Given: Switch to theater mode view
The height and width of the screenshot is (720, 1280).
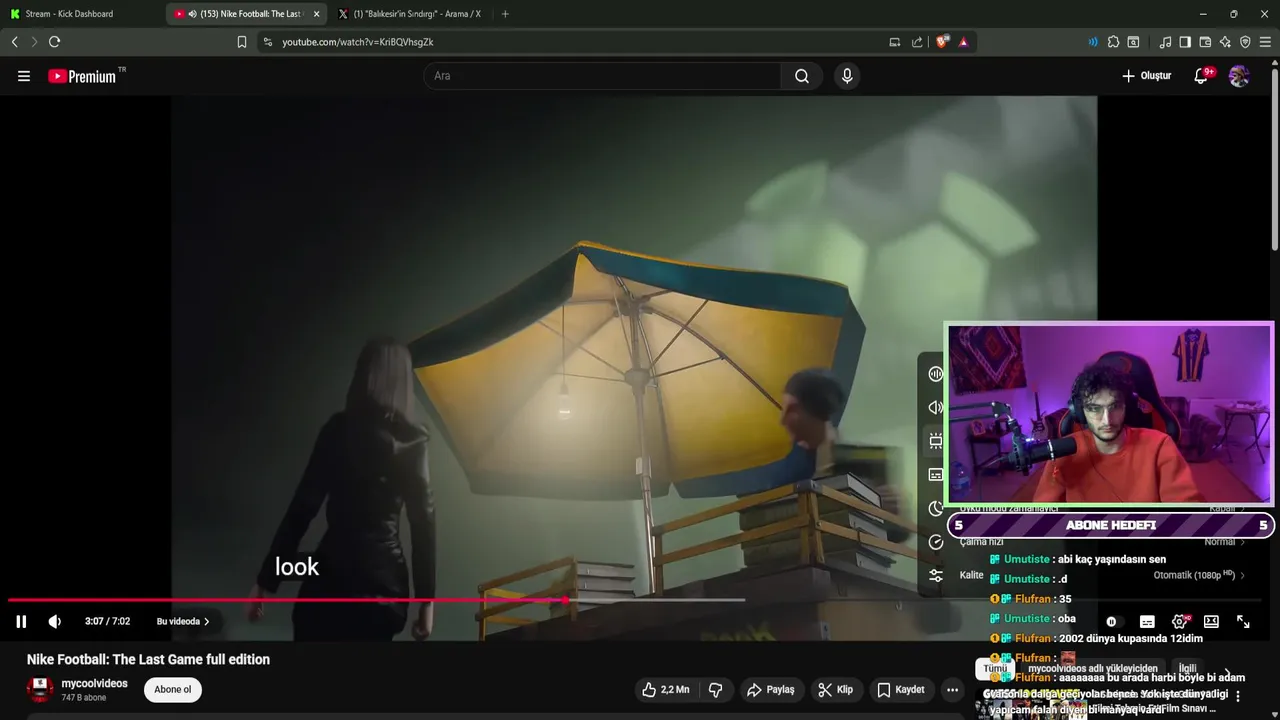Looking at the screenshot, I should (1211, 621).
